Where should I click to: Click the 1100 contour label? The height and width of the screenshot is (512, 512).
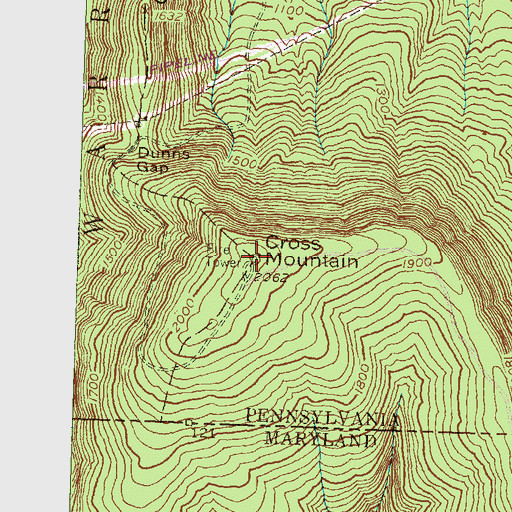pos(289,10)
